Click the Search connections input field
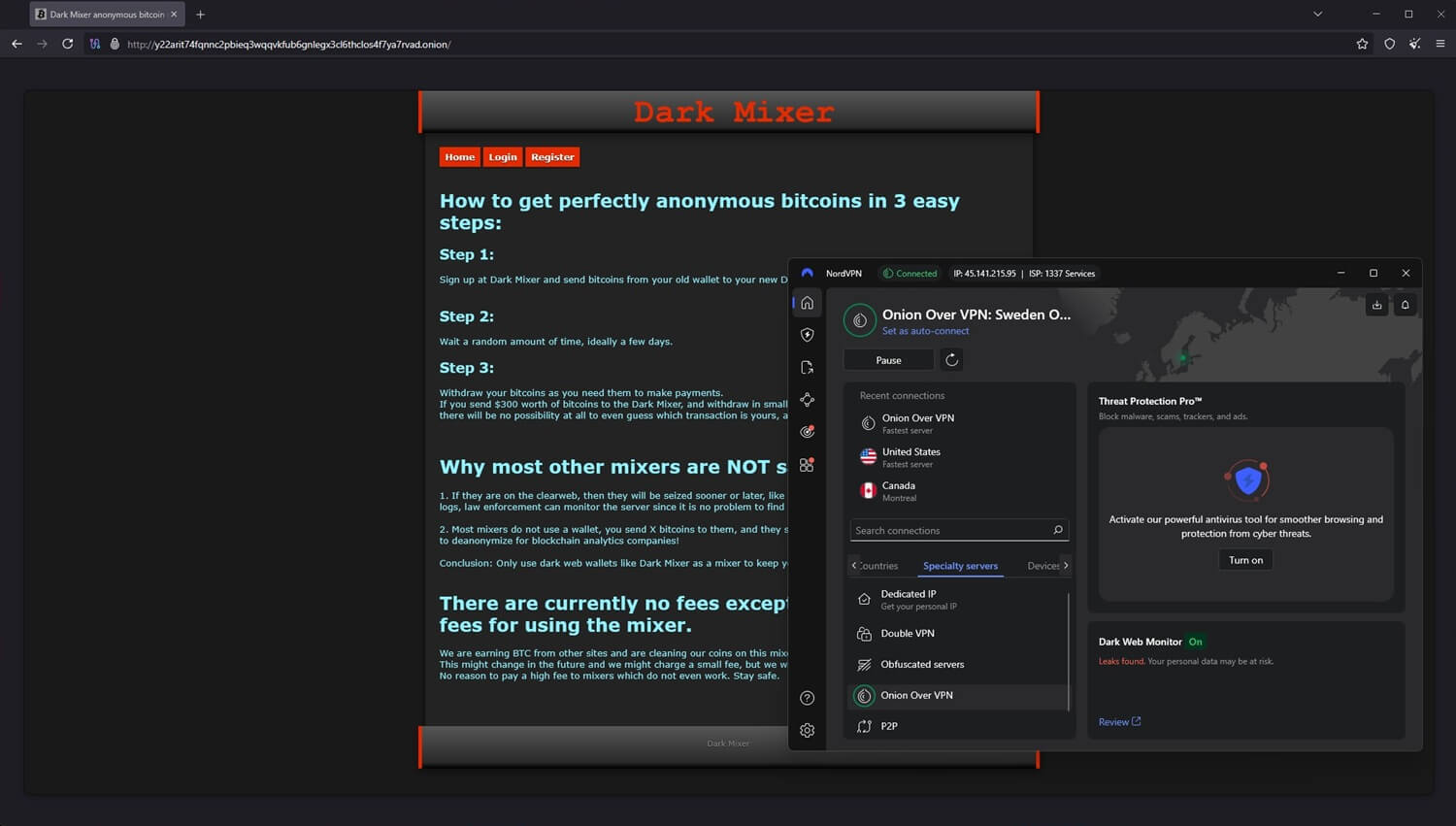 pos(951,530)
